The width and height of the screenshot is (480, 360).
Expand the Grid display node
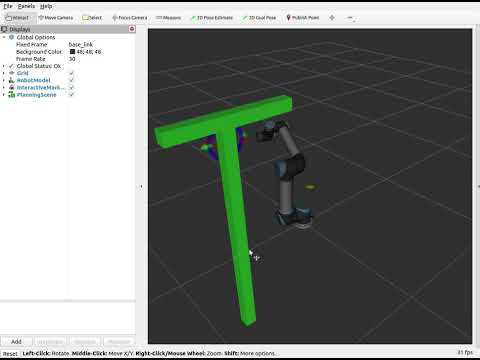point(4,73)
